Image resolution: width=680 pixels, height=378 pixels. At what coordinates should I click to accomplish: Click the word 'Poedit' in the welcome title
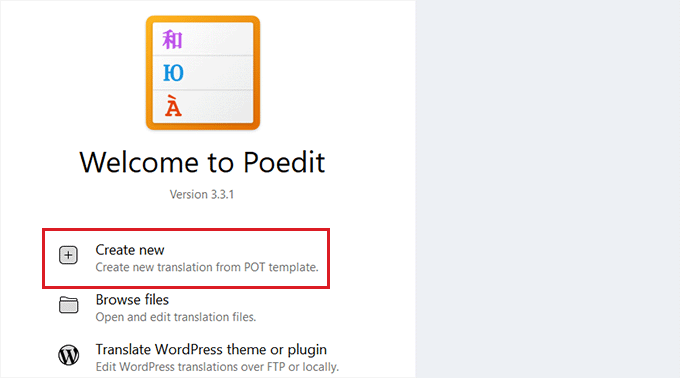click(x=284, y=163)
